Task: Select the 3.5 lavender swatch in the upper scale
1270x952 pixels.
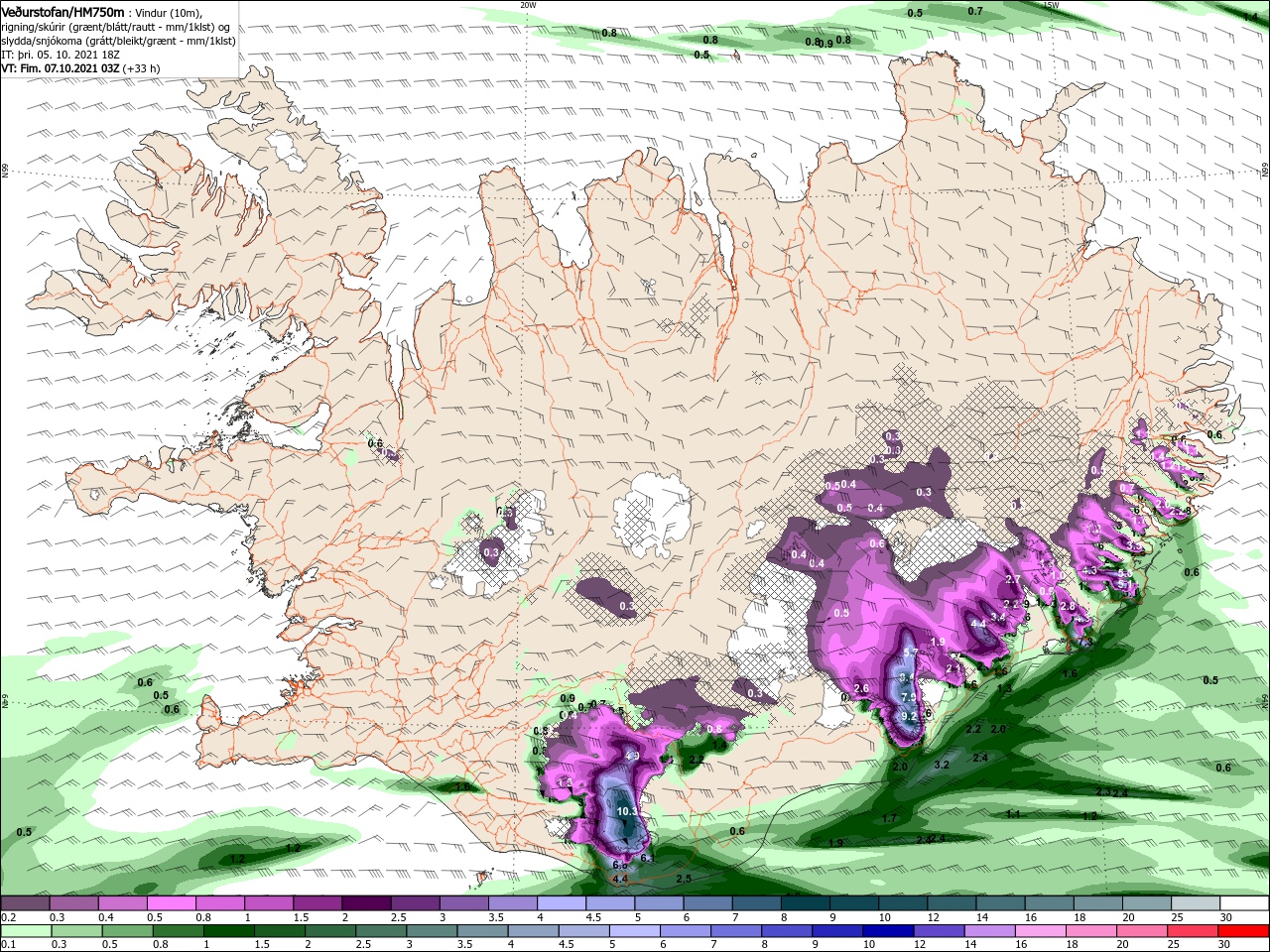Action: click(512, 904)
